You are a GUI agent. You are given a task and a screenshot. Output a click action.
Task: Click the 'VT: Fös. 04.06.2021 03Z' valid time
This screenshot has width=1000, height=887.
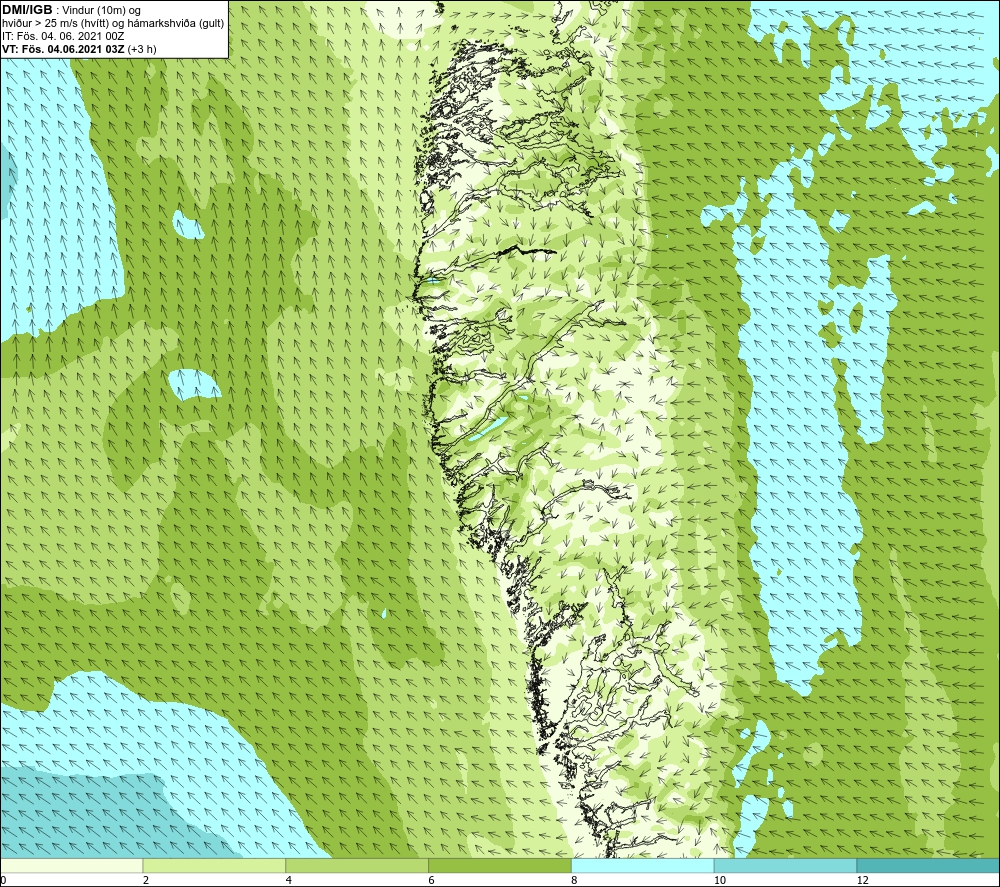click(63, 49)
